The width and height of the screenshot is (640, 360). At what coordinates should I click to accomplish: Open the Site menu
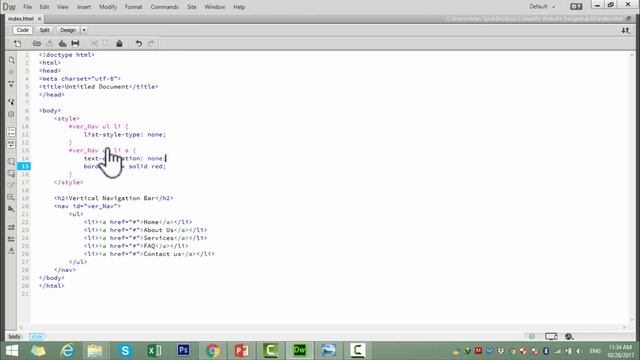(x=191, y=7)
